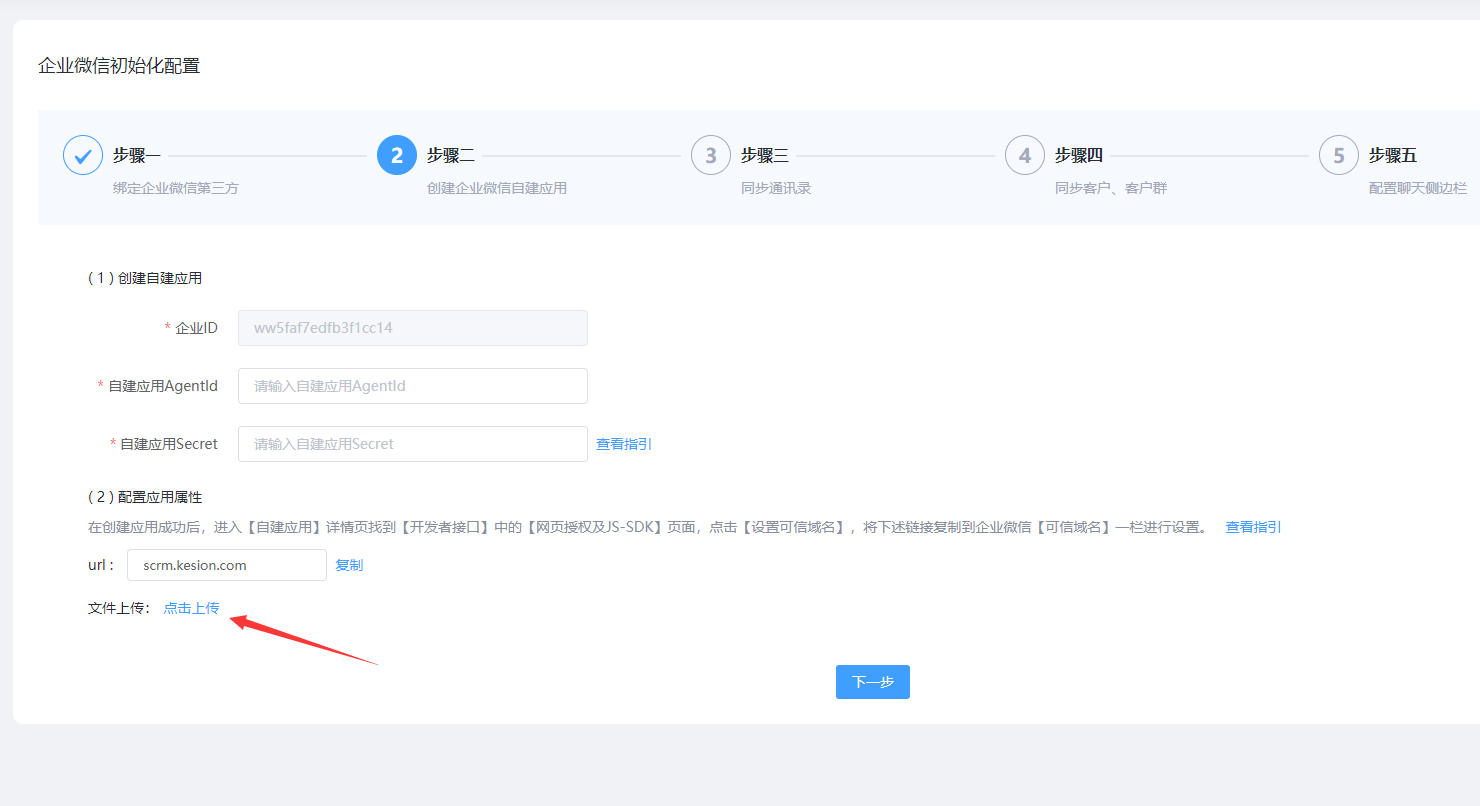Select the 步骤一 step label
1480x806 pixels.
pyautogui.click(x=137, y=156)
